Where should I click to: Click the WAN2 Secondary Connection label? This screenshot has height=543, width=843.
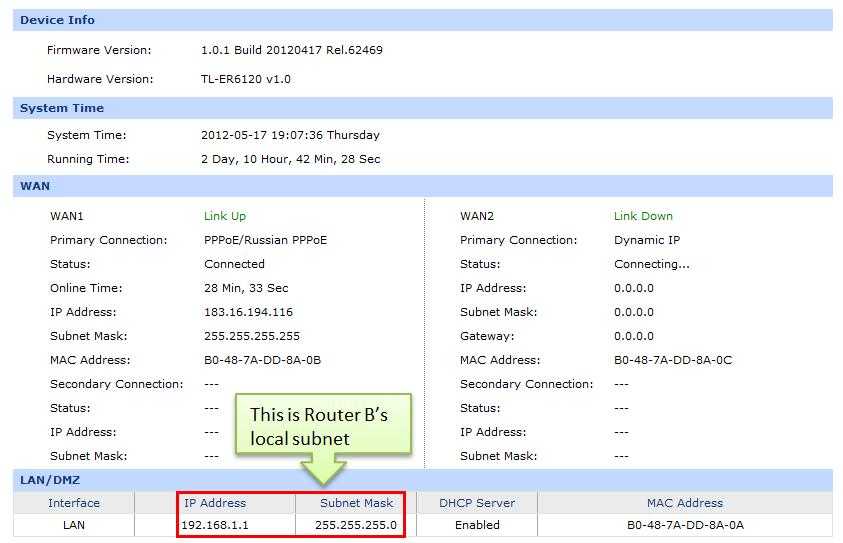[x=526, y=384]
